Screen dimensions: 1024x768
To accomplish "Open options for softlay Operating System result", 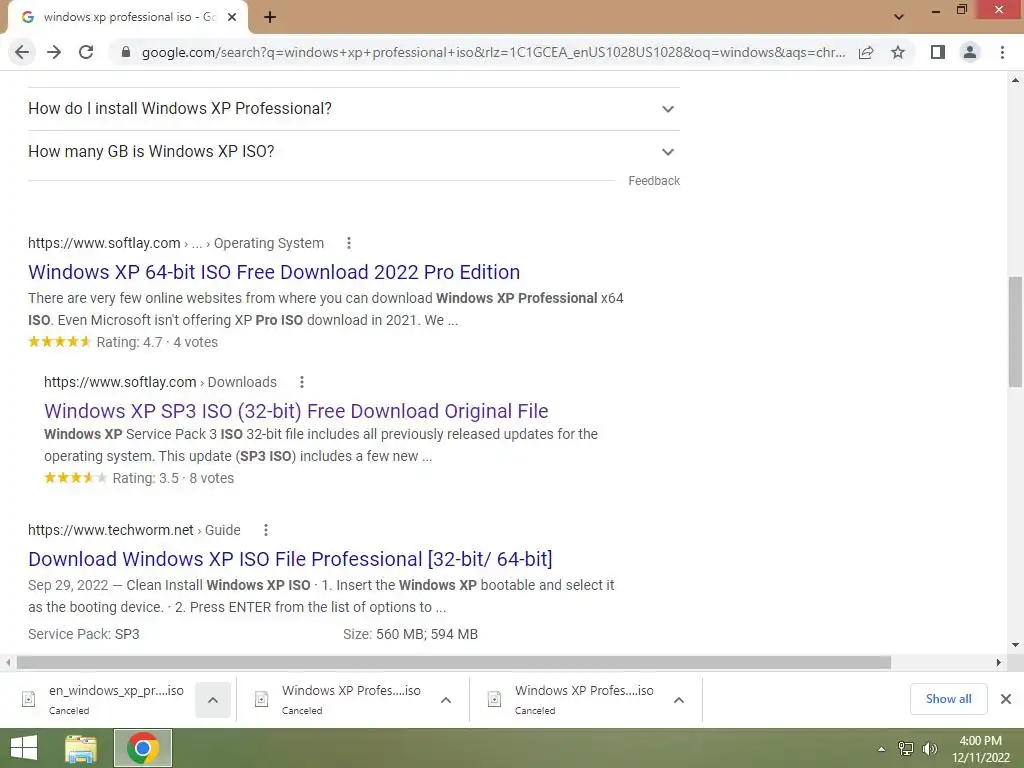I will pos(349,243).
